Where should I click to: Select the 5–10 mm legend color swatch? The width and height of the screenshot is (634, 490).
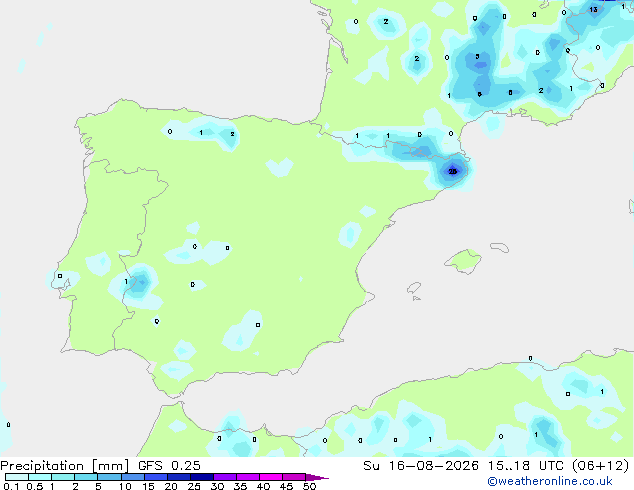coord(109,477)
